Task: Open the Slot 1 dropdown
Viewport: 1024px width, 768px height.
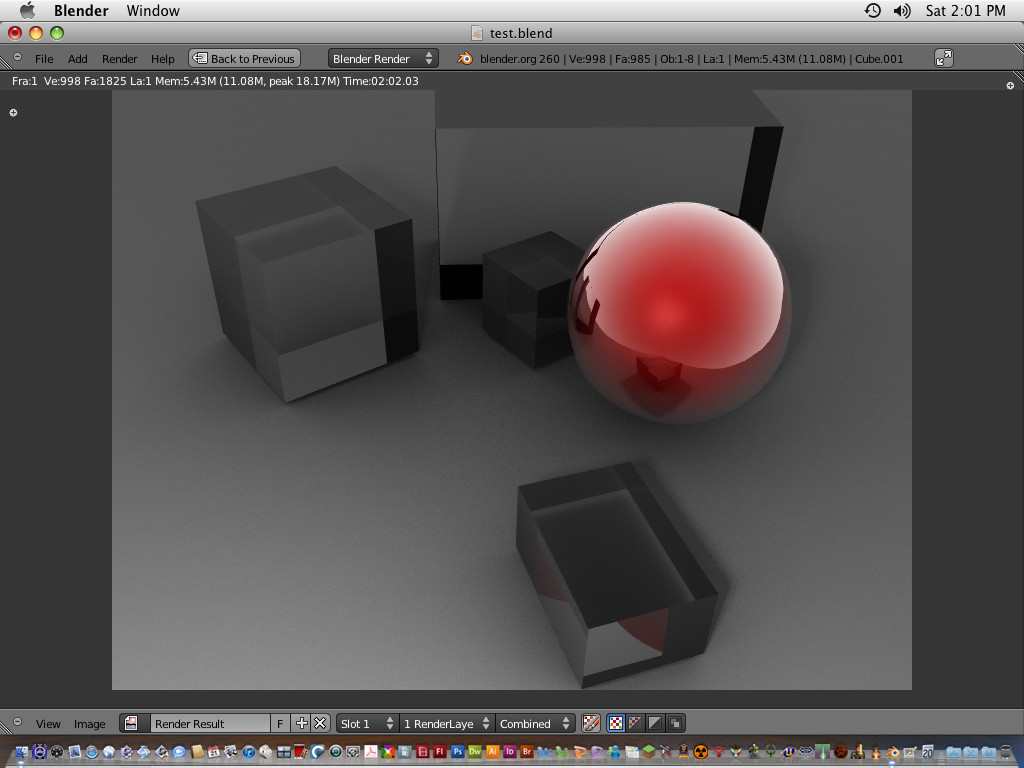Action: (x=367, y=724)
